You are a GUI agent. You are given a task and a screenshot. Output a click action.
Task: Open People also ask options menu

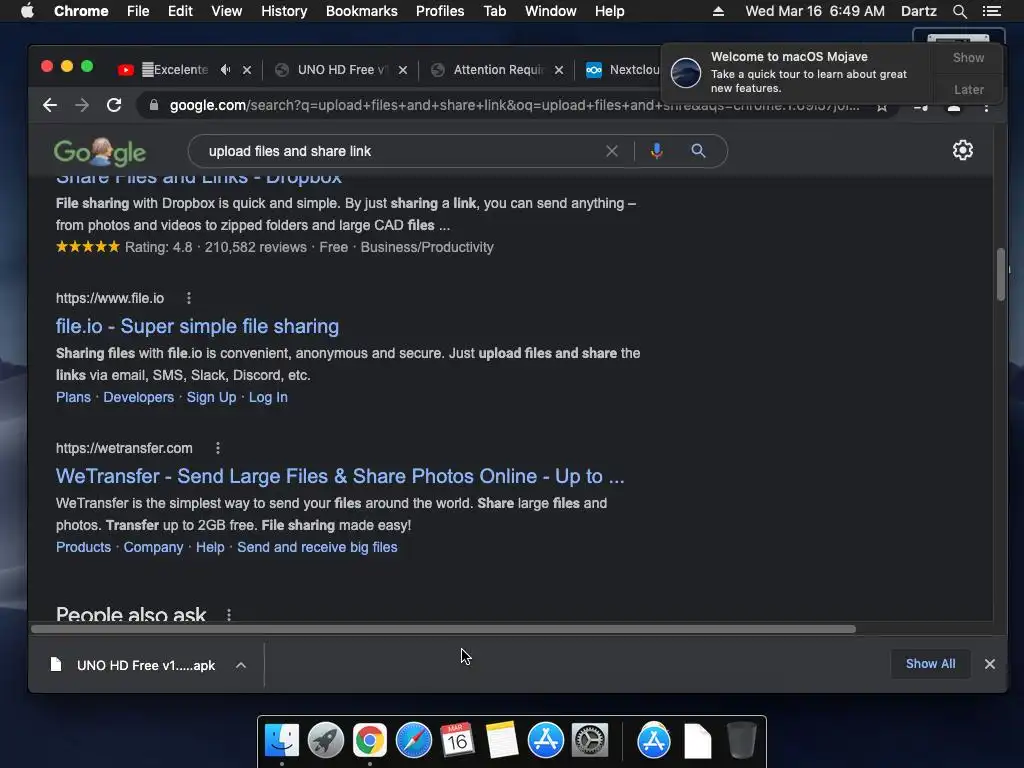coord(229,615)
